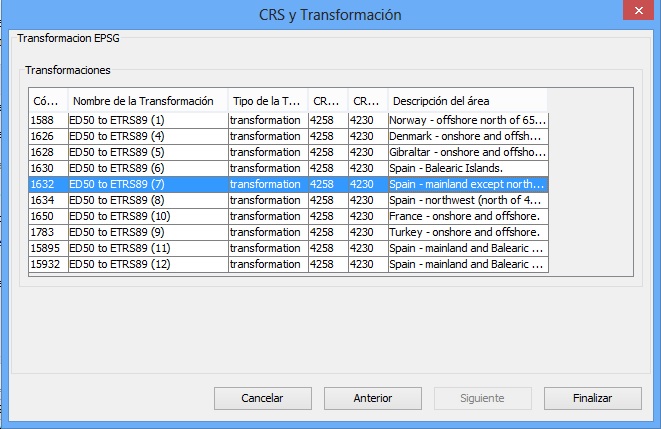Choose the Turkey onshore and offshore row
The image size is (661, 429).
coord(289,232)
